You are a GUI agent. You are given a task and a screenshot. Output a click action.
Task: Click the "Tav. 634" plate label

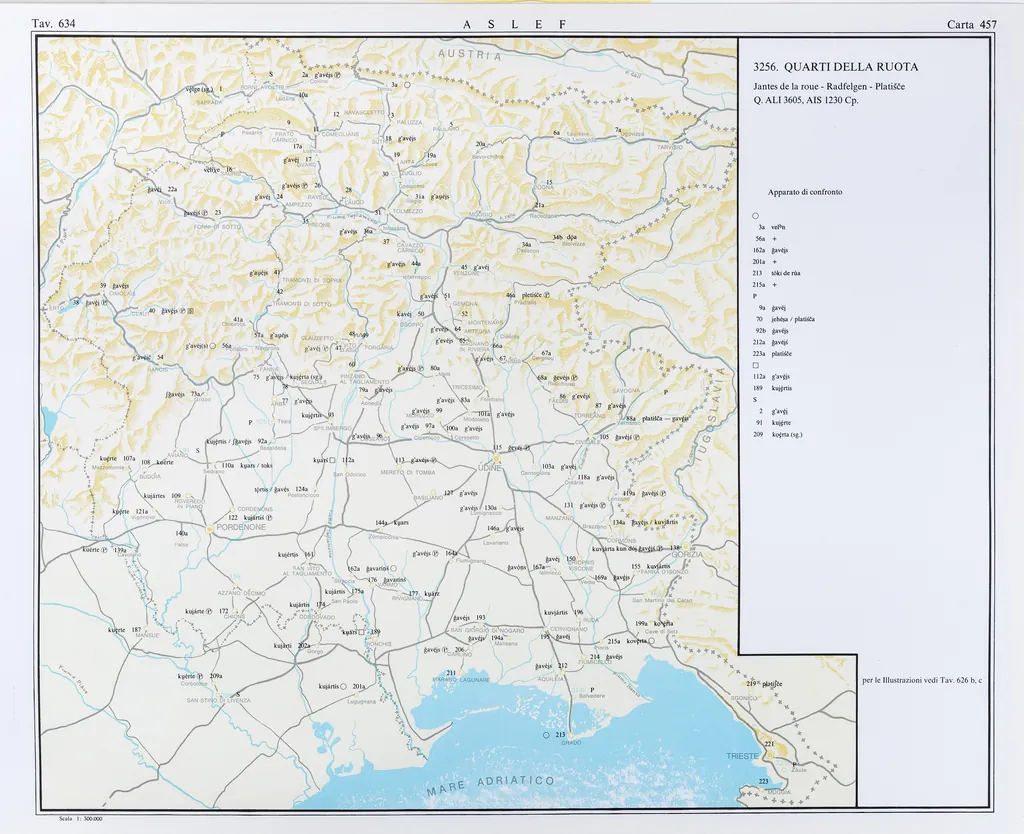tap(54, 23)
